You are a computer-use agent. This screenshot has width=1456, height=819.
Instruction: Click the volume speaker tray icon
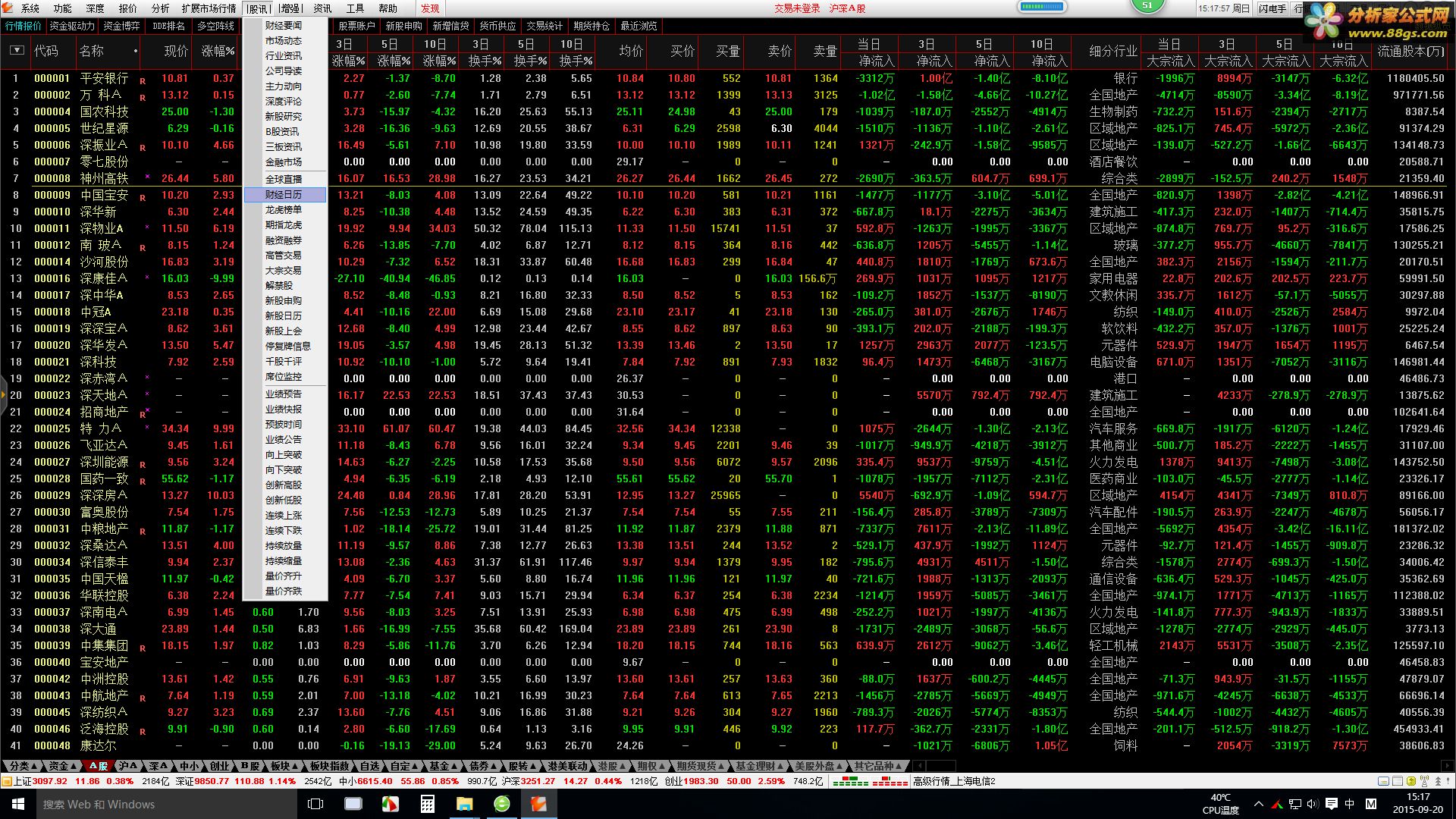pos(1313,804)
